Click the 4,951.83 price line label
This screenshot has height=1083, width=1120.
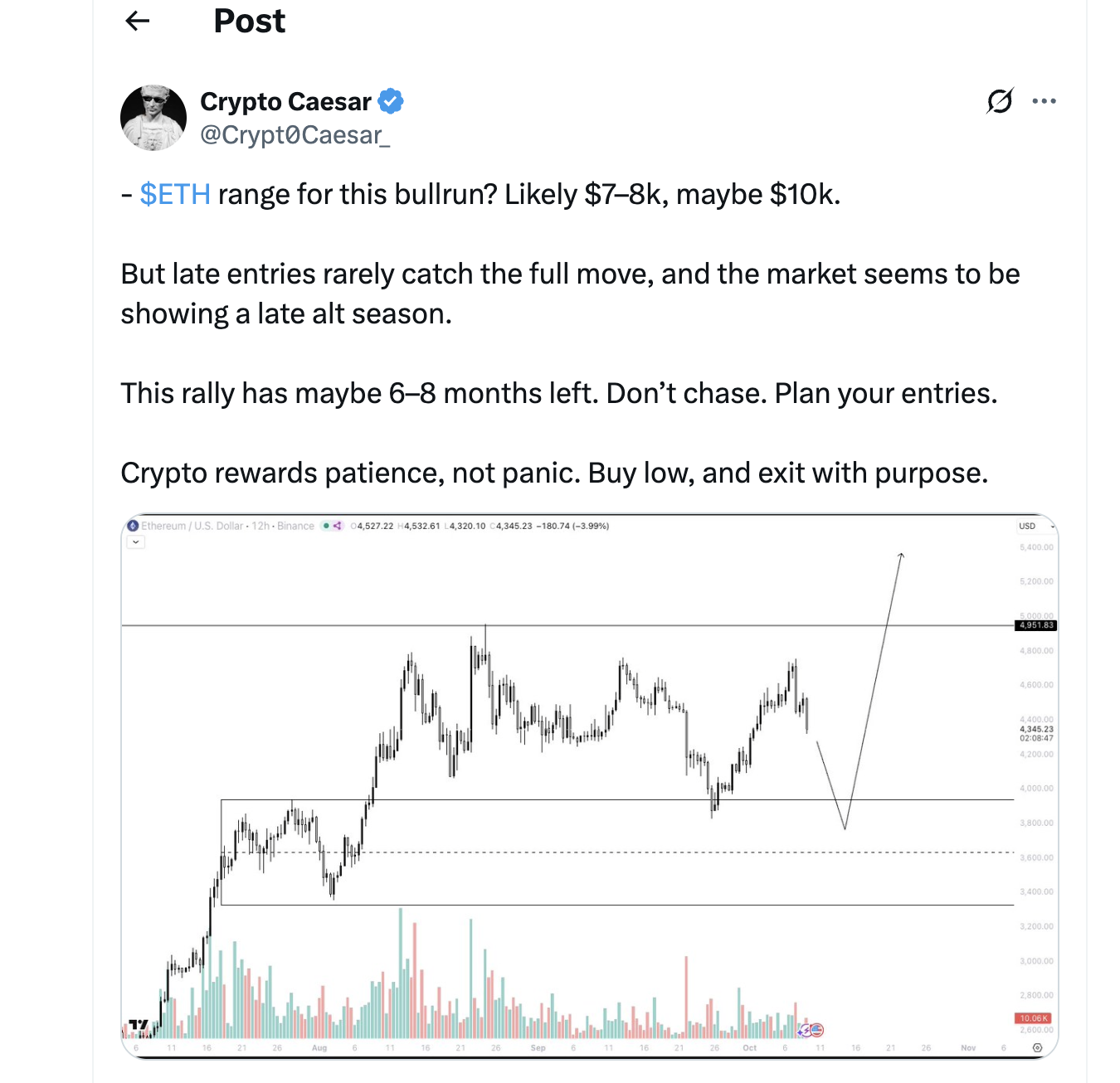[x=1035, y=625]
